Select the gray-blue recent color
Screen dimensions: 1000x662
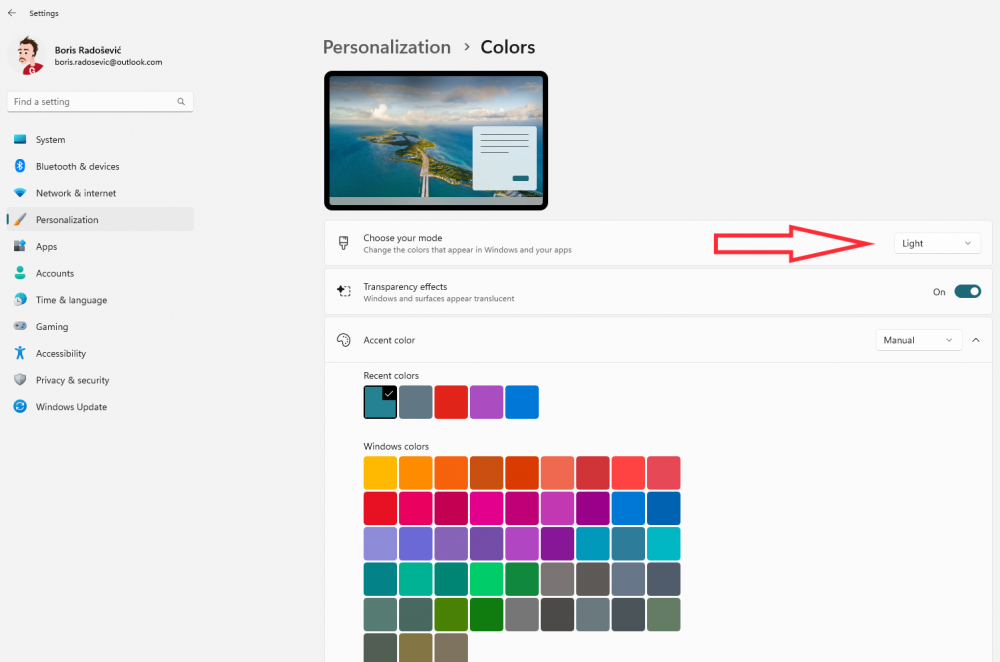(416, 402)
